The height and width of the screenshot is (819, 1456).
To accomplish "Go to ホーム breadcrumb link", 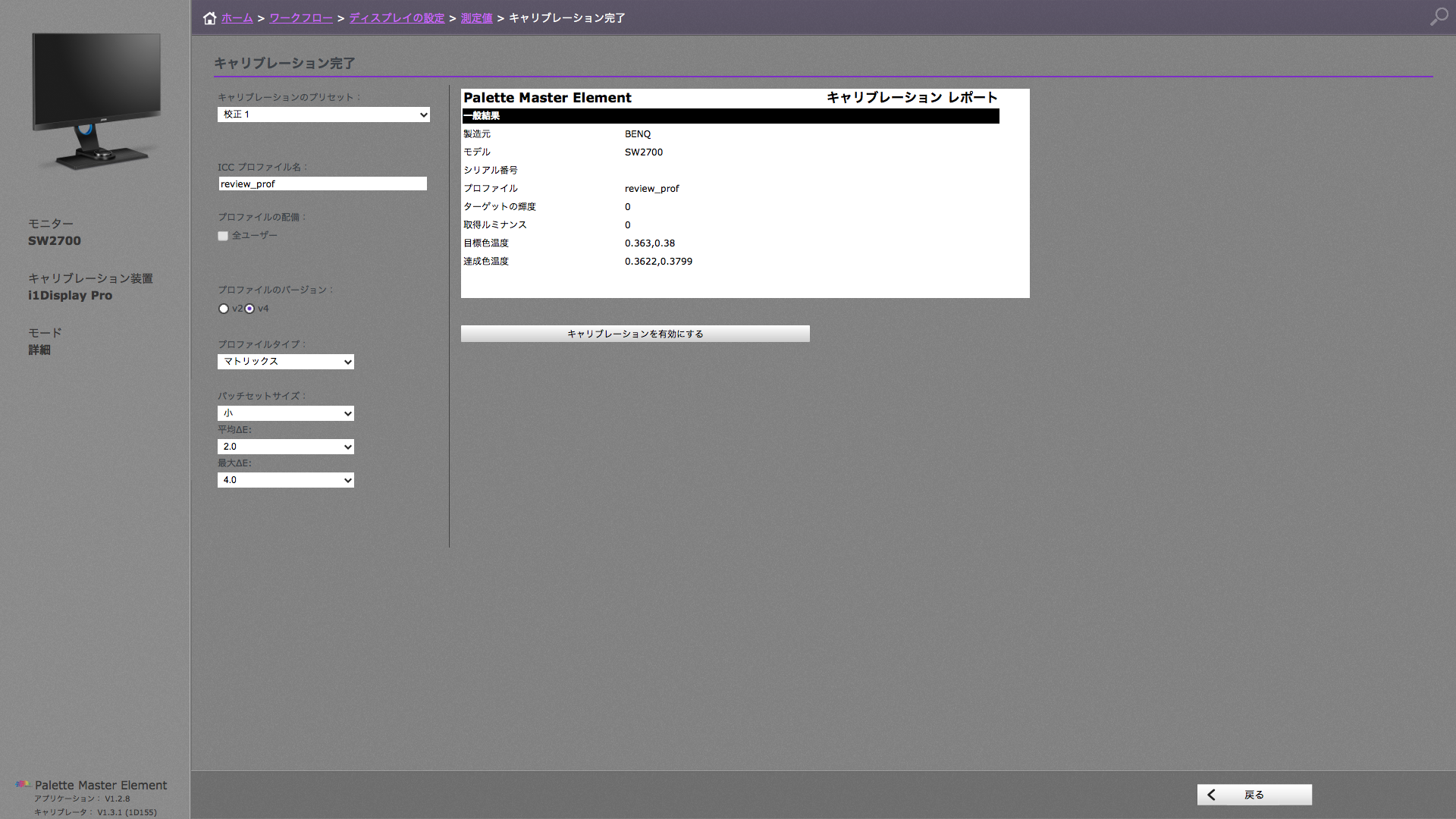I will pos(237,18).
